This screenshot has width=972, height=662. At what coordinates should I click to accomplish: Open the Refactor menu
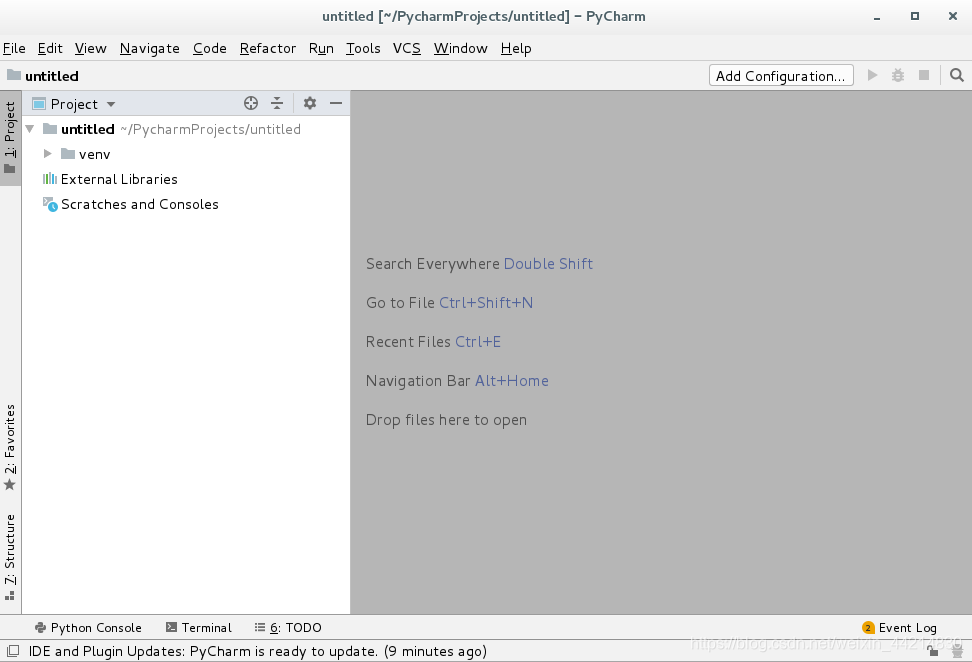pos(268,48)
